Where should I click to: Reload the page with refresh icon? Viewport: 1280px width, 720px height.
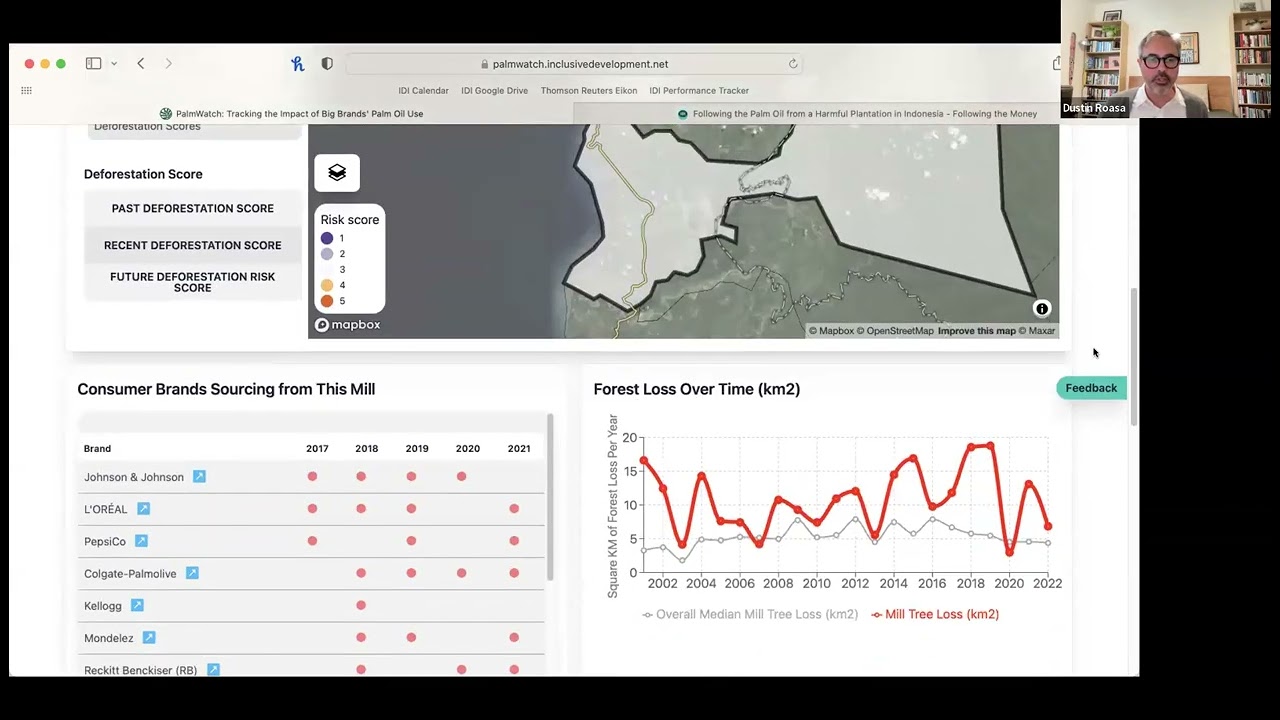coord(793,64)
